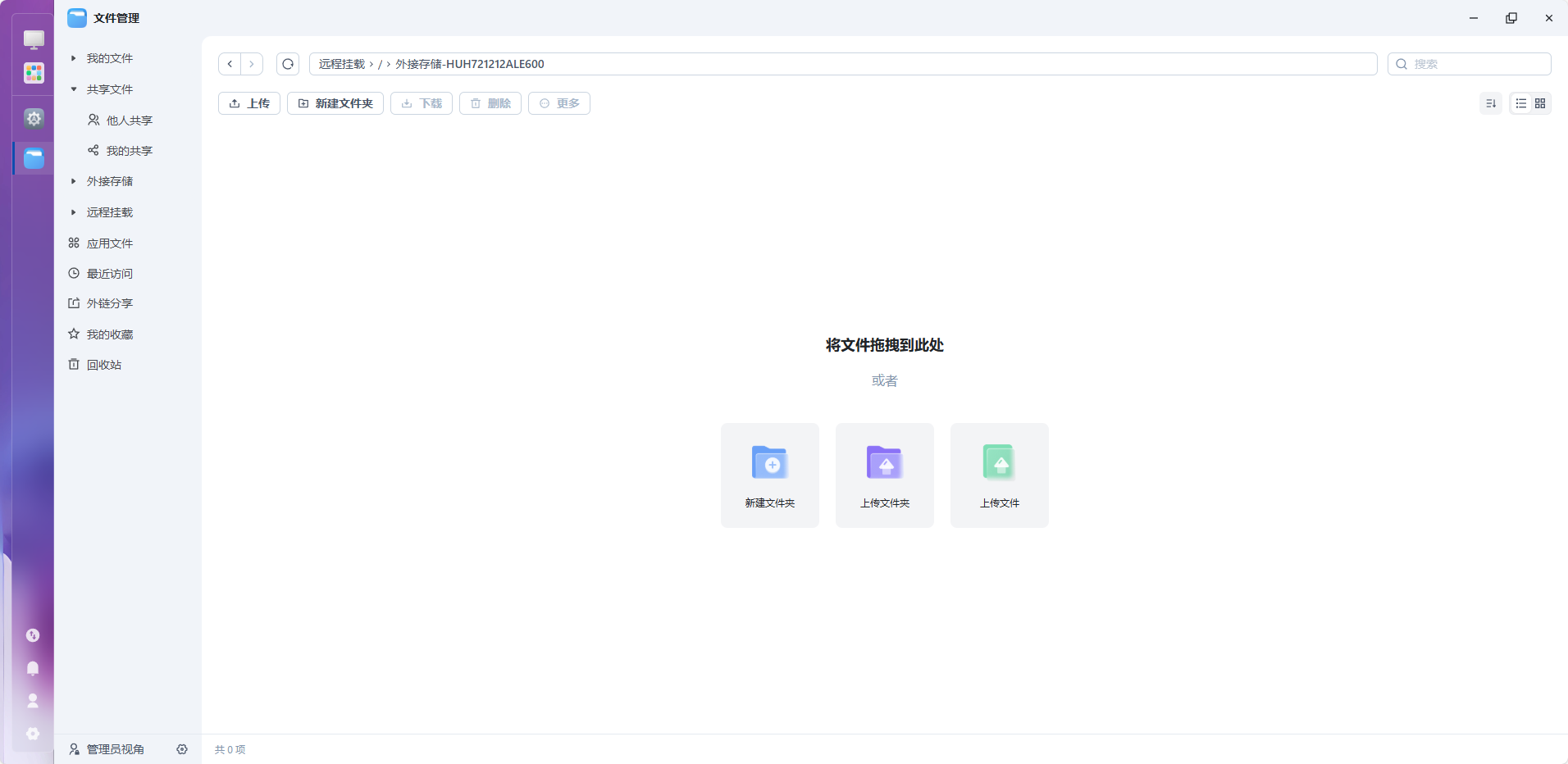
Task: Click the 搜索 search field
Action: click(x=1469, y=64)
